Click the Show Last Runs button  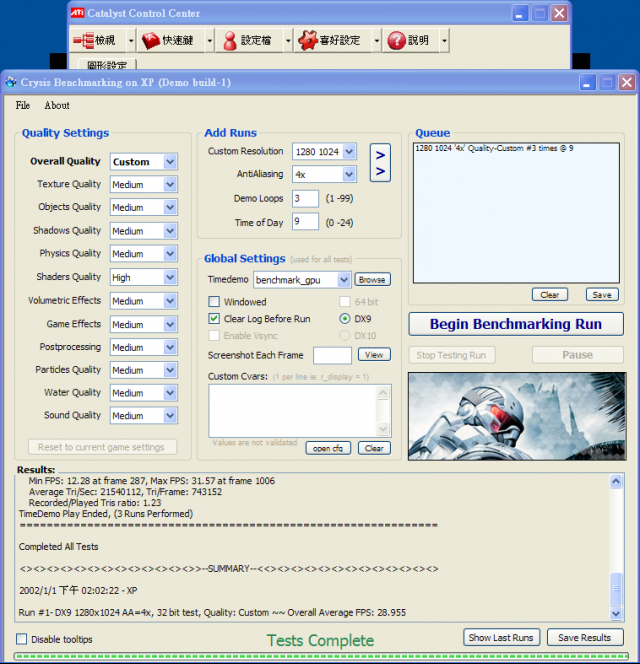[501, 637]
